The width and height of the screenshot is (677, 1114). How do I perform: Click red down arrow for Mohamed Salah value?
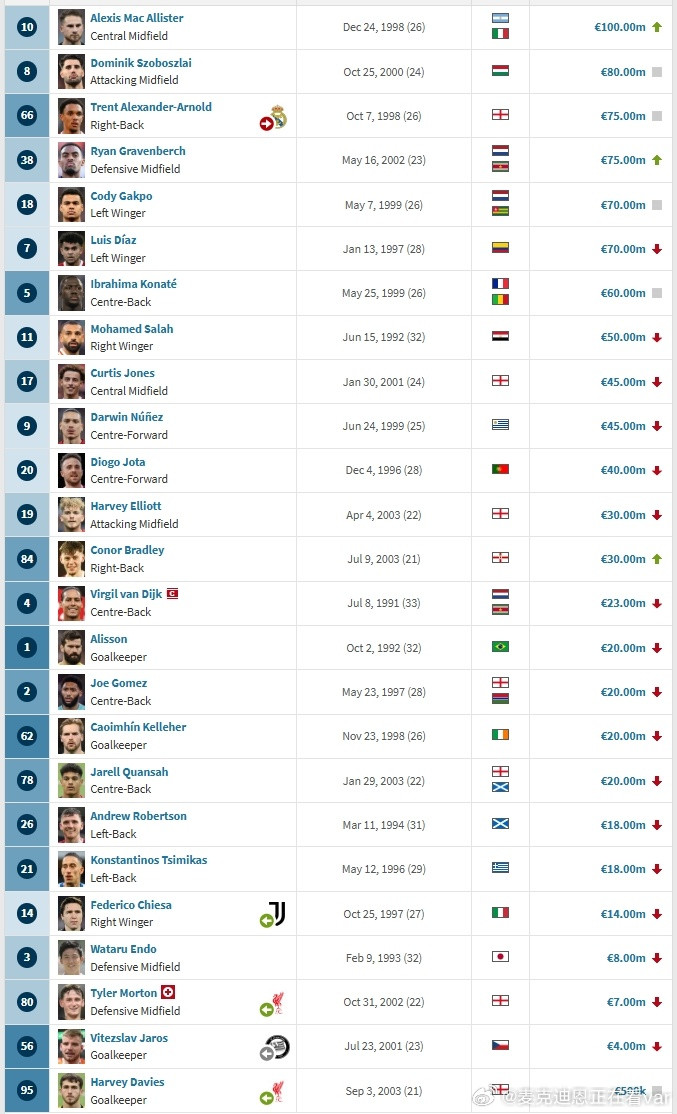pos(657,337)
